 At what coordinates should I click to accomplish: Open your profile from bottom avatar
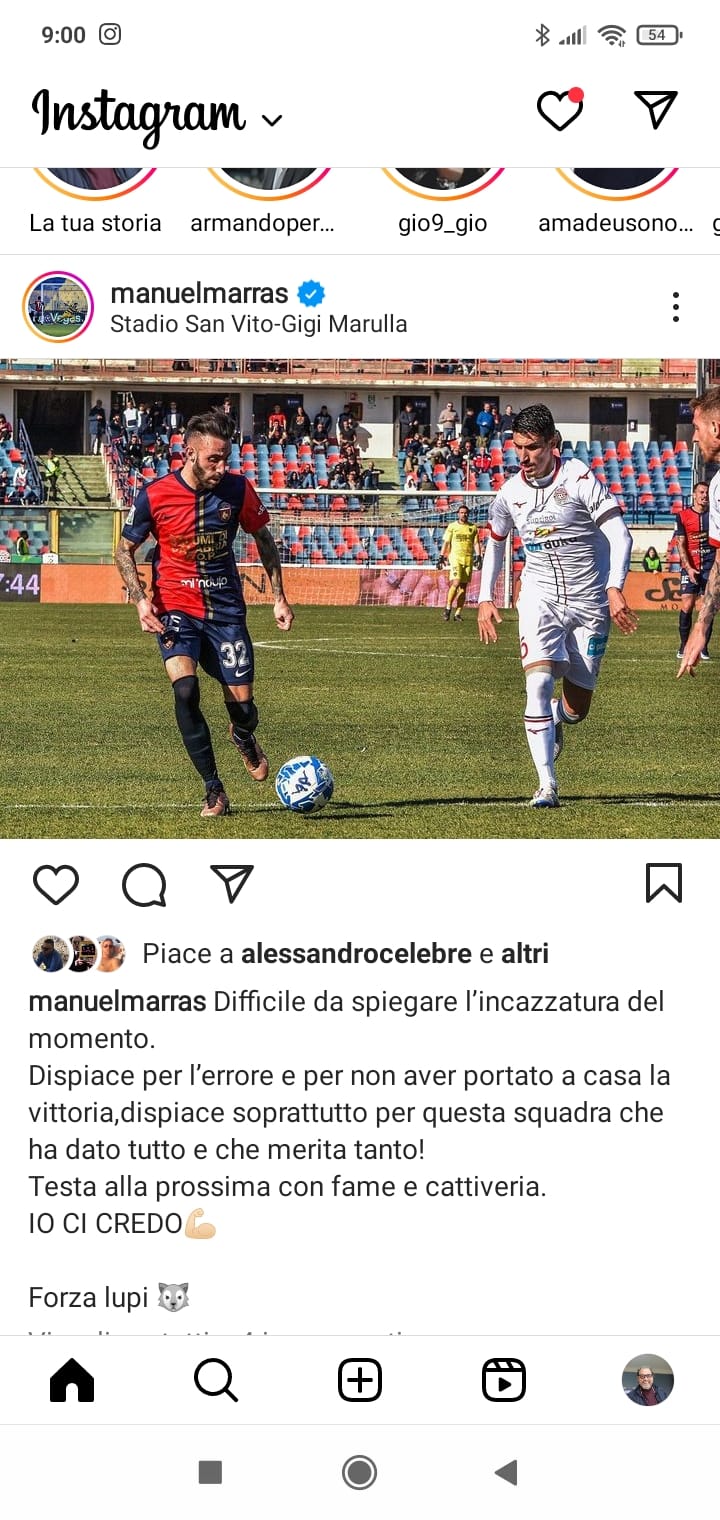pyautogui.click(x=648, y=1381)
